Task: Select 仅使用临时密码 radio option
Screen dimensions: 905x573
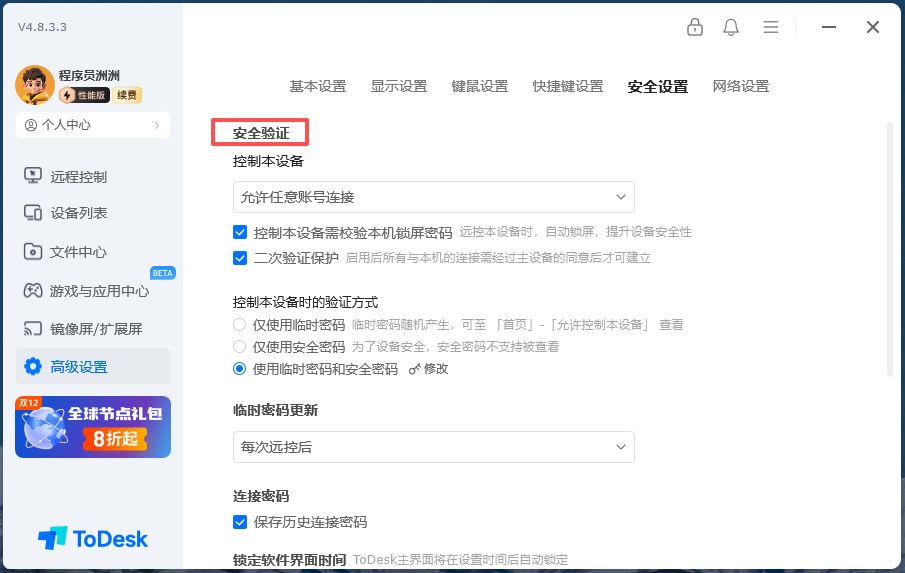Action: coord(240,324)
